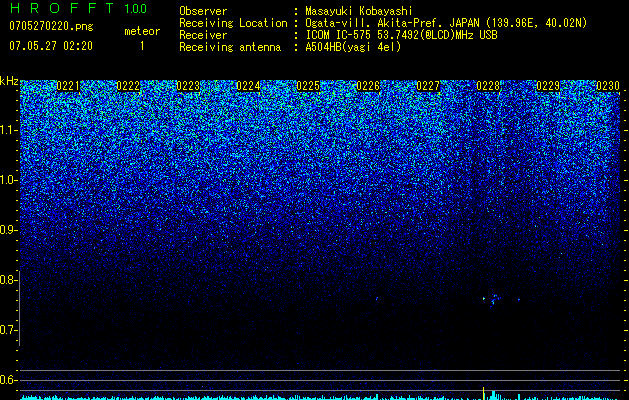Click the 1.1 kHz axis label
Screen dimensions: 629x400
pos(8,130)
